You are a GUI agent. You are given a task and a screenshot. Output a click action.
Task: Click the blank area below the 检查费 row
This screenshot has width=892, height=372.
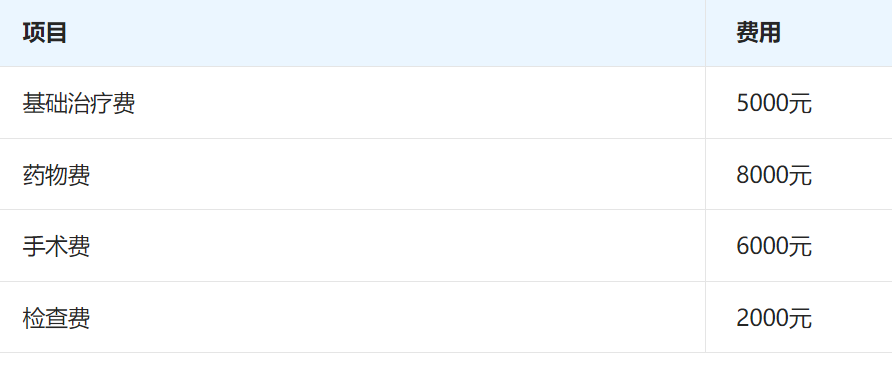tap(446, 363)
